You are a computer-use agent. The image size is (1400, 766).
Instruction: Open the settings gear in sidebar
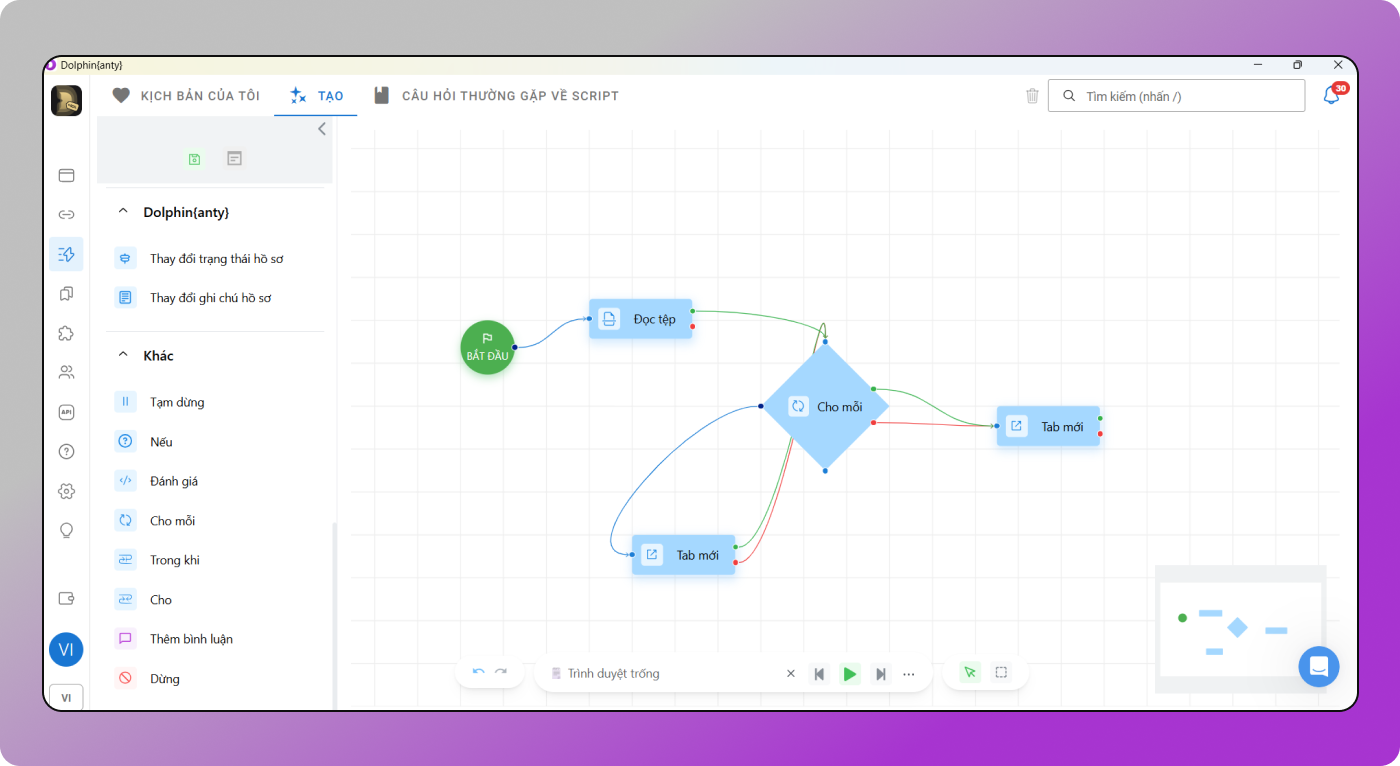point(66,491)
